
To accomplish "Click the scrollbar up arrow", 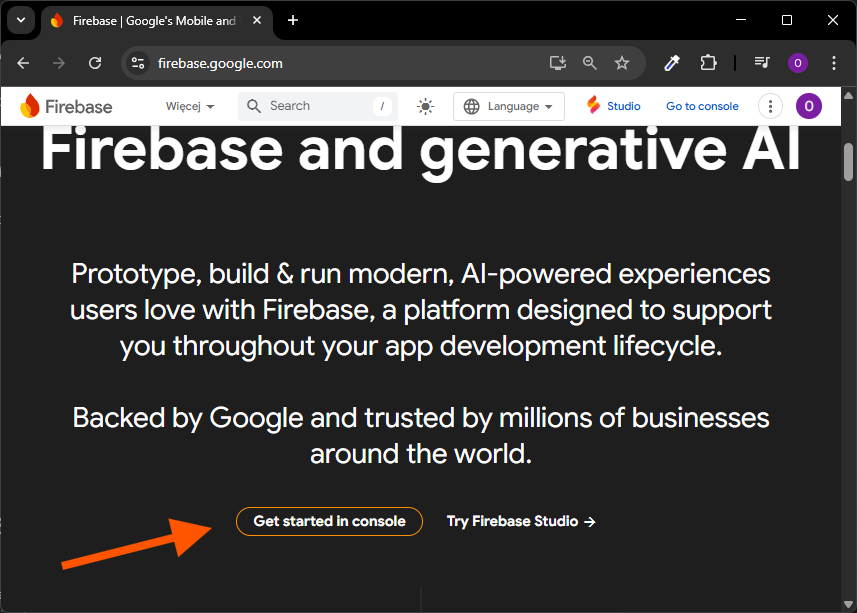I will coord(848,96).
